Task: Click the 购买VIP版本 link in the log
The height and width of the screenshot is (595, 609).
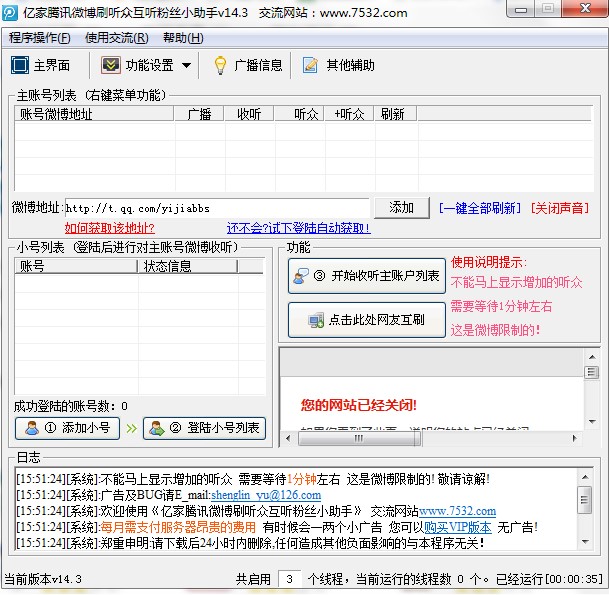Action: click(457, 527)
